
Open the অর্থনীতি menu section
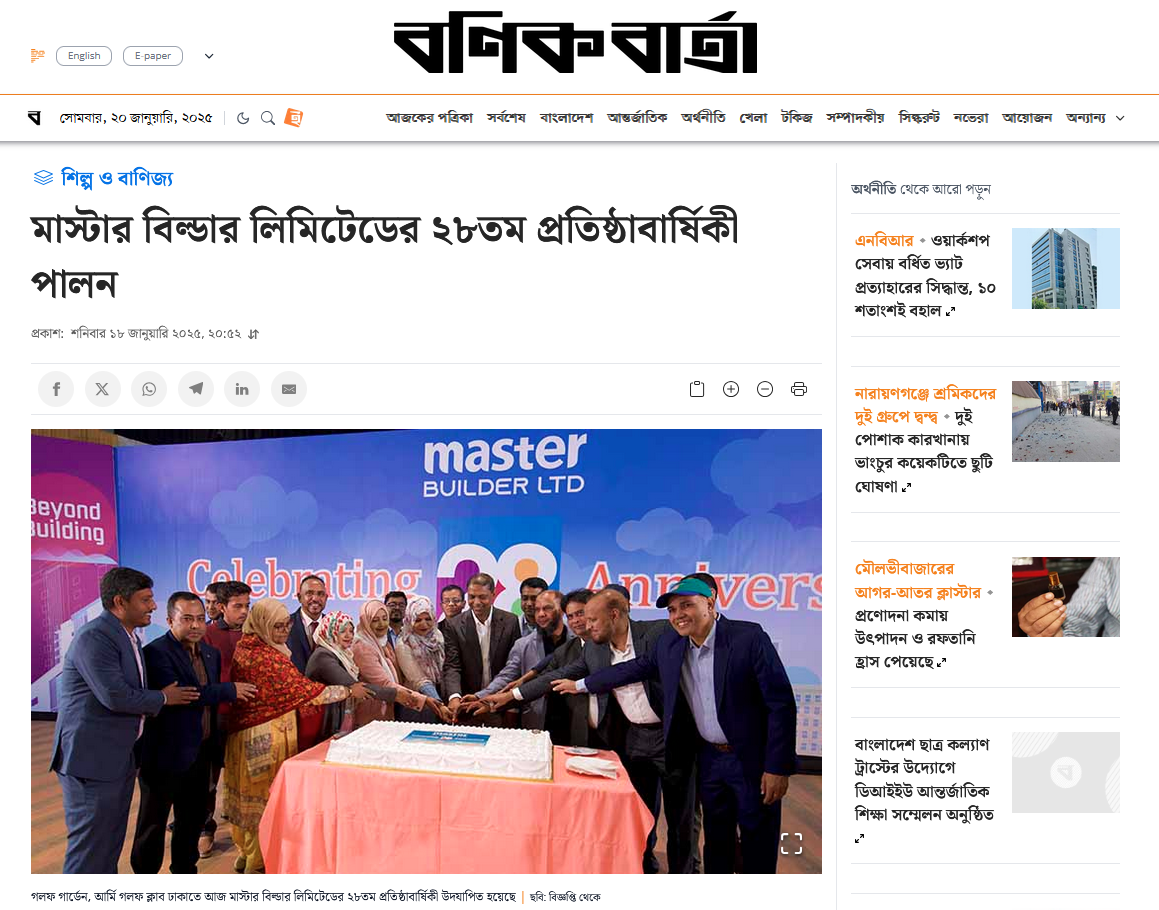703,118
